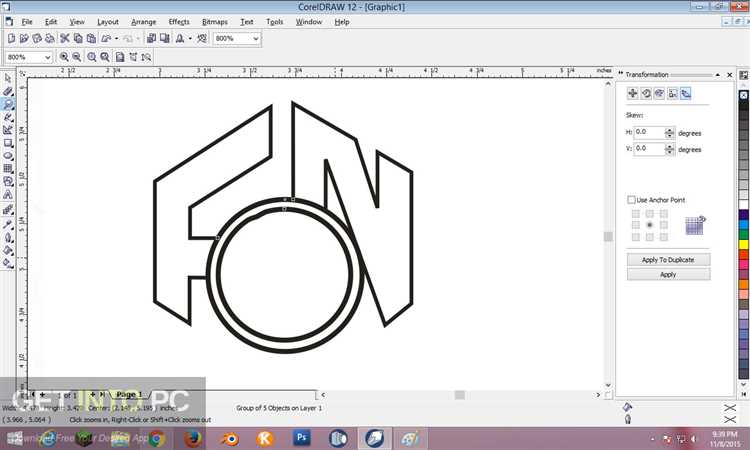Screen dimensions: 750x450
Task: Click the Paste toolbar icon
Action: 91,38
